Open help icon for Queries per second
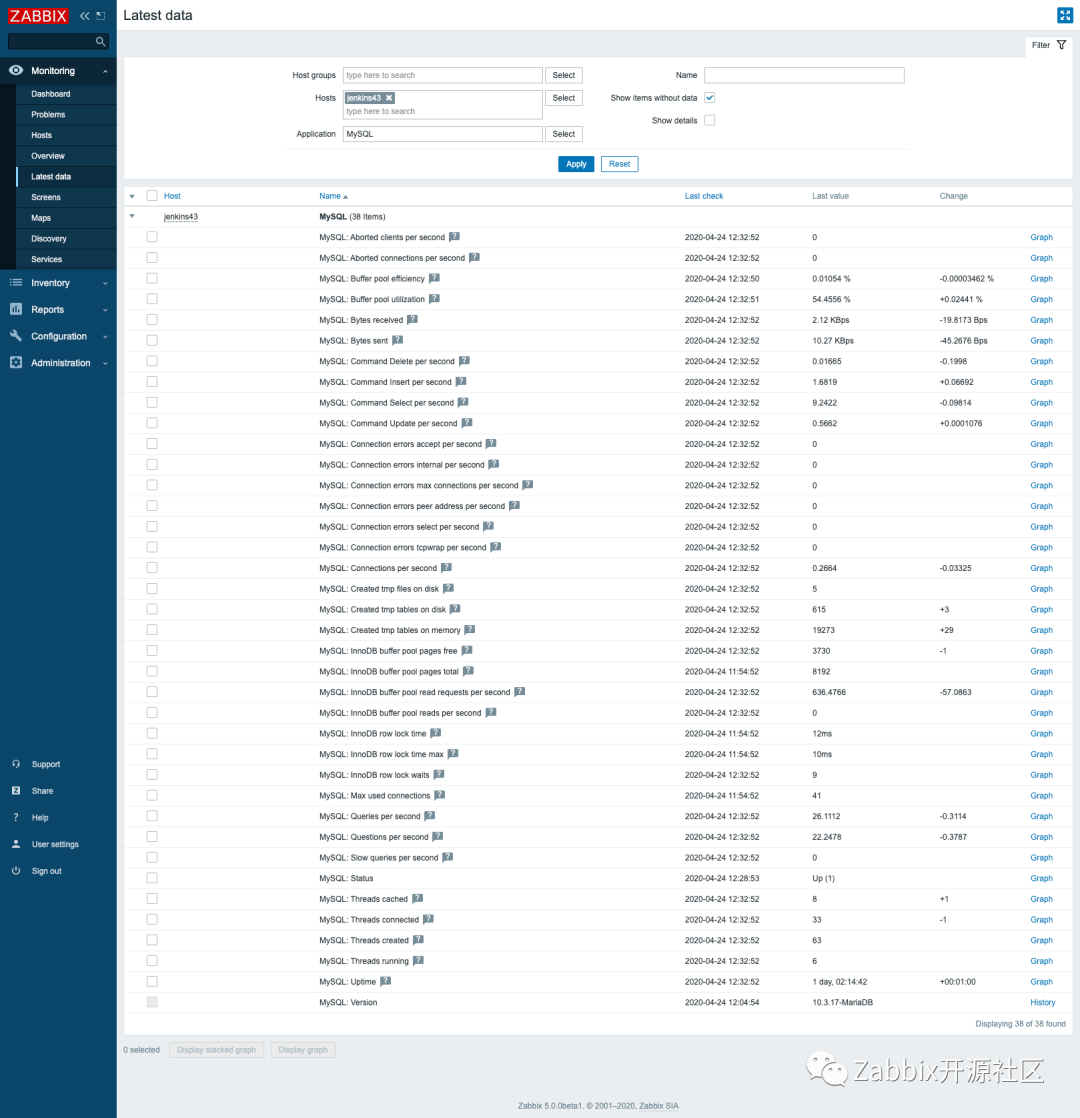 tap(429, 816)
